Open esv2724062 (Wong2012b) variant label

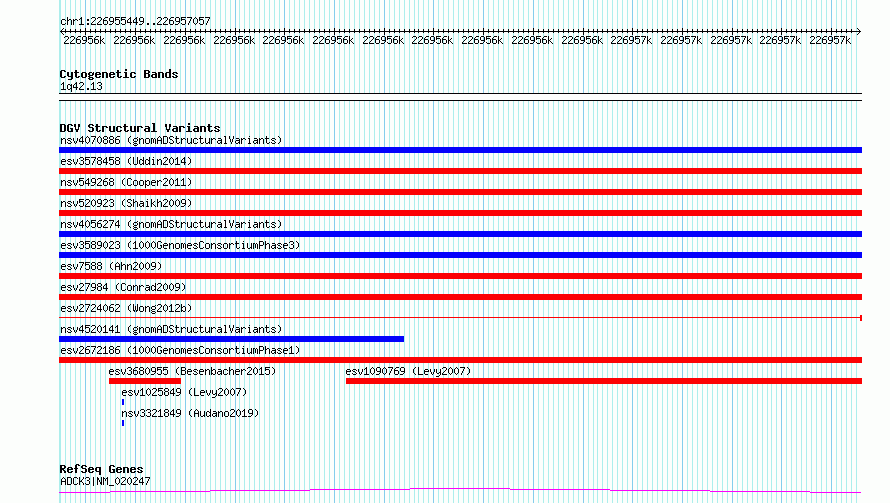(x=126, y=308)
